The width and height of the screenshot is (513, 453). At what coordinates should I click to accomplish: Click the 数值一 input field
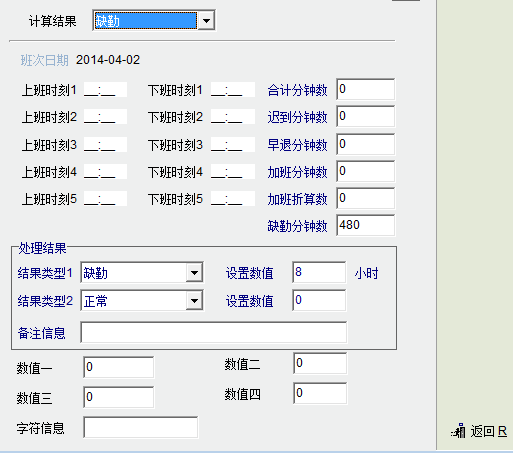click(x=119, y=367)
